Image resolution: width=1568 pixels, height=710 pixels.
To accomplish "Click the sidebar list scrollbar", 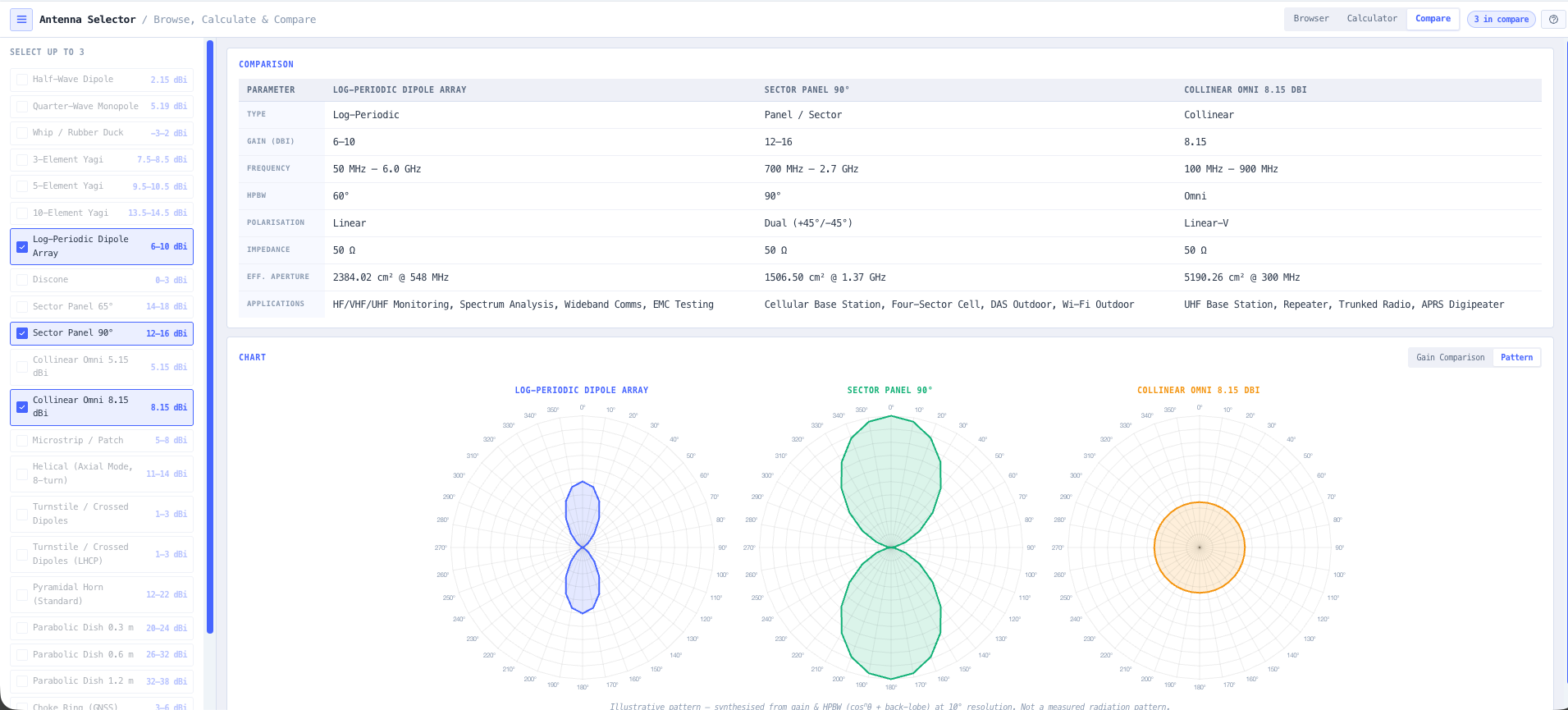I will tap(210, 337).
